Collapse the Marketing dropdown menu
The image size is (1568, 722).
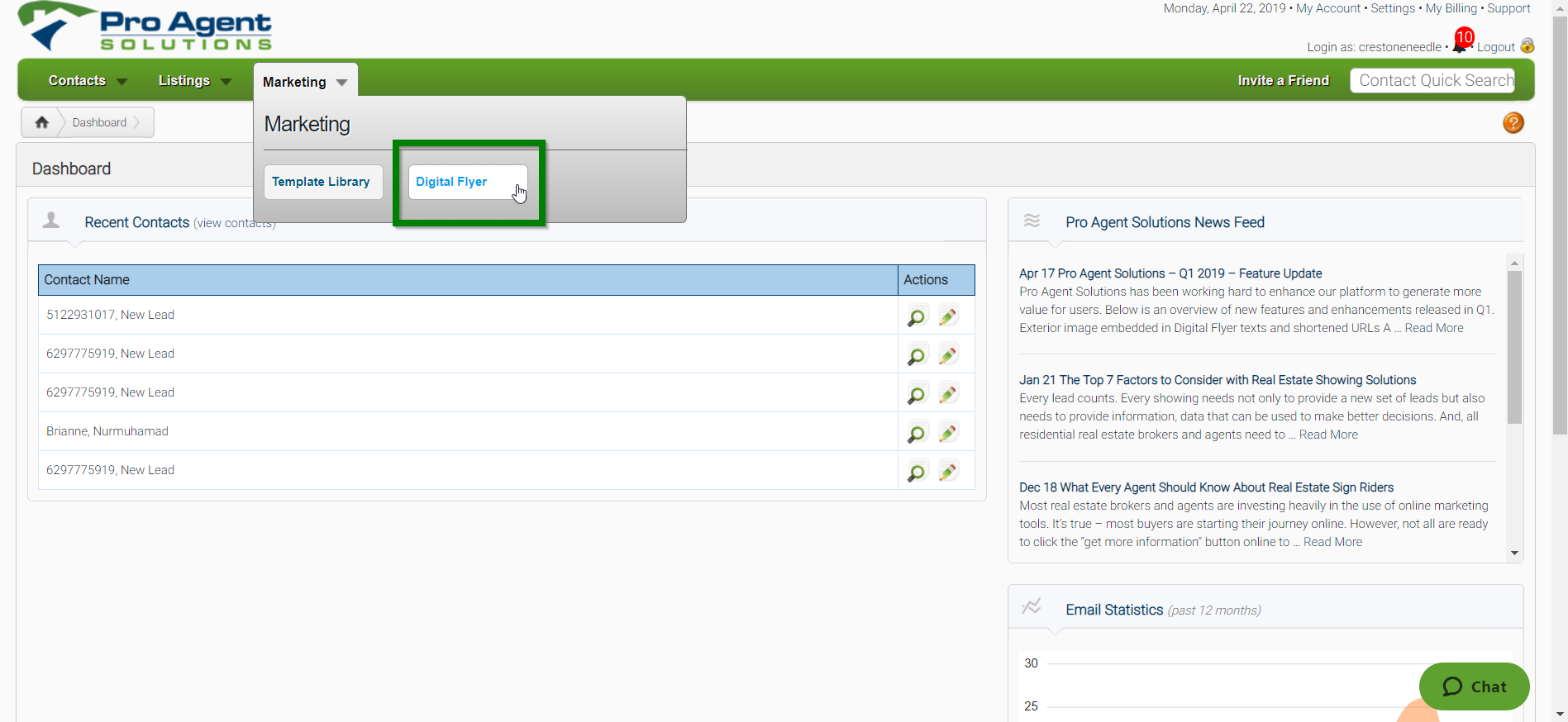(x=305, y=82)
